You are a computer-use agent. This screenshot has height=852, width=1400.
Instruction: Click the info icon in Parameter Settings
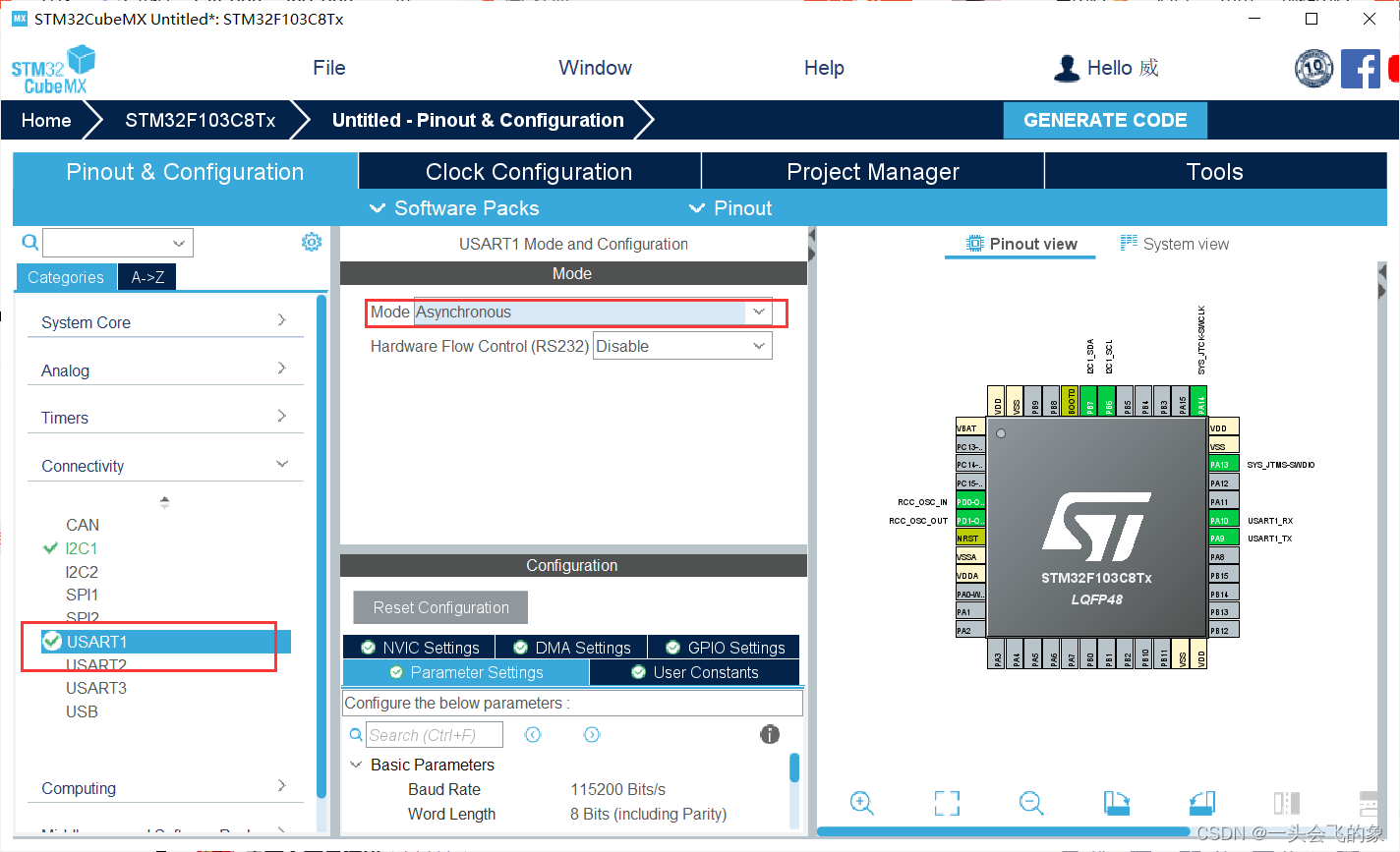click(770, 734)
